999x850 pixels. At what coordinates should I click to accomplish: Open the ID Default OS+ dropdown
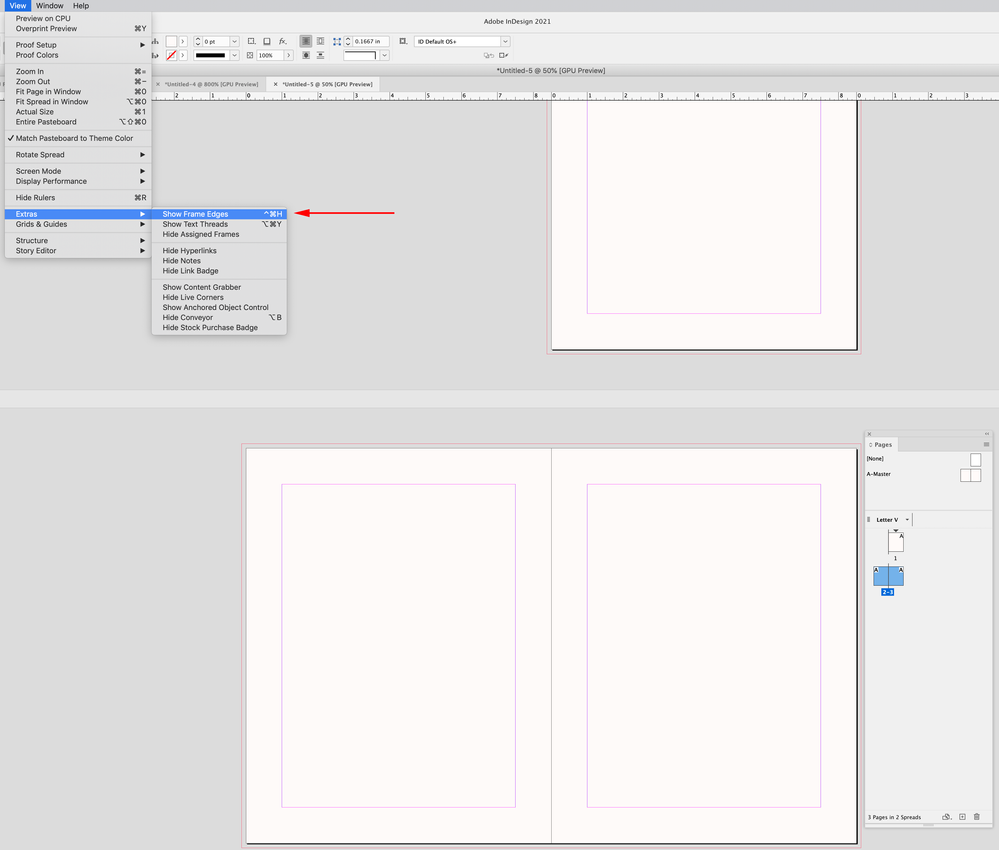pos(505,42)
